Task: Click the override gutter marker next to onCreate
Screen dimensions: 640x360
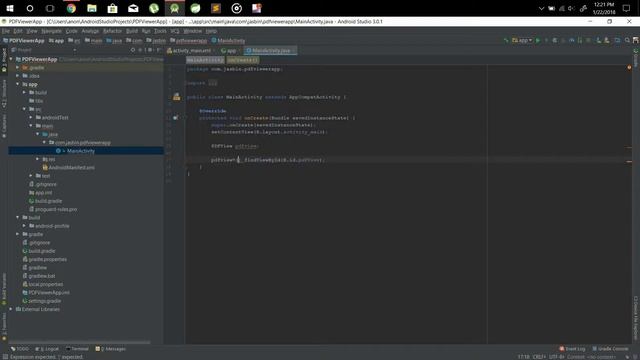Action: [175, 118]
